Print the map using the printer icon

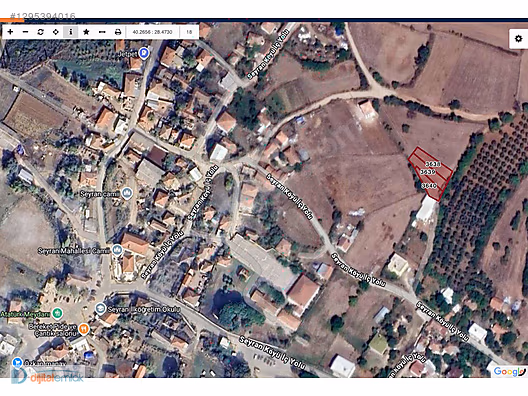pos(118,32)
